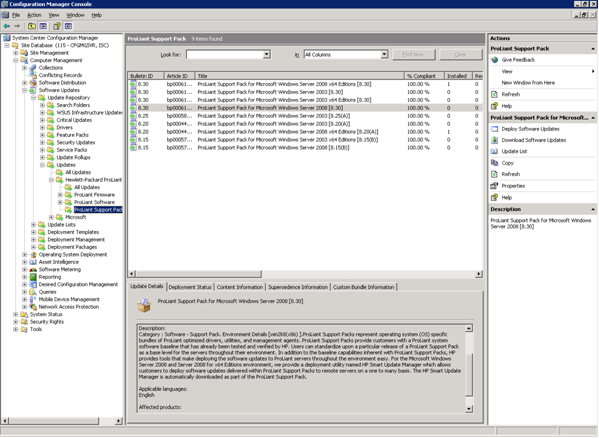Collapse the Description section in Actions pane
Viewport: 599px width, 438px height.
pos(593,210)
